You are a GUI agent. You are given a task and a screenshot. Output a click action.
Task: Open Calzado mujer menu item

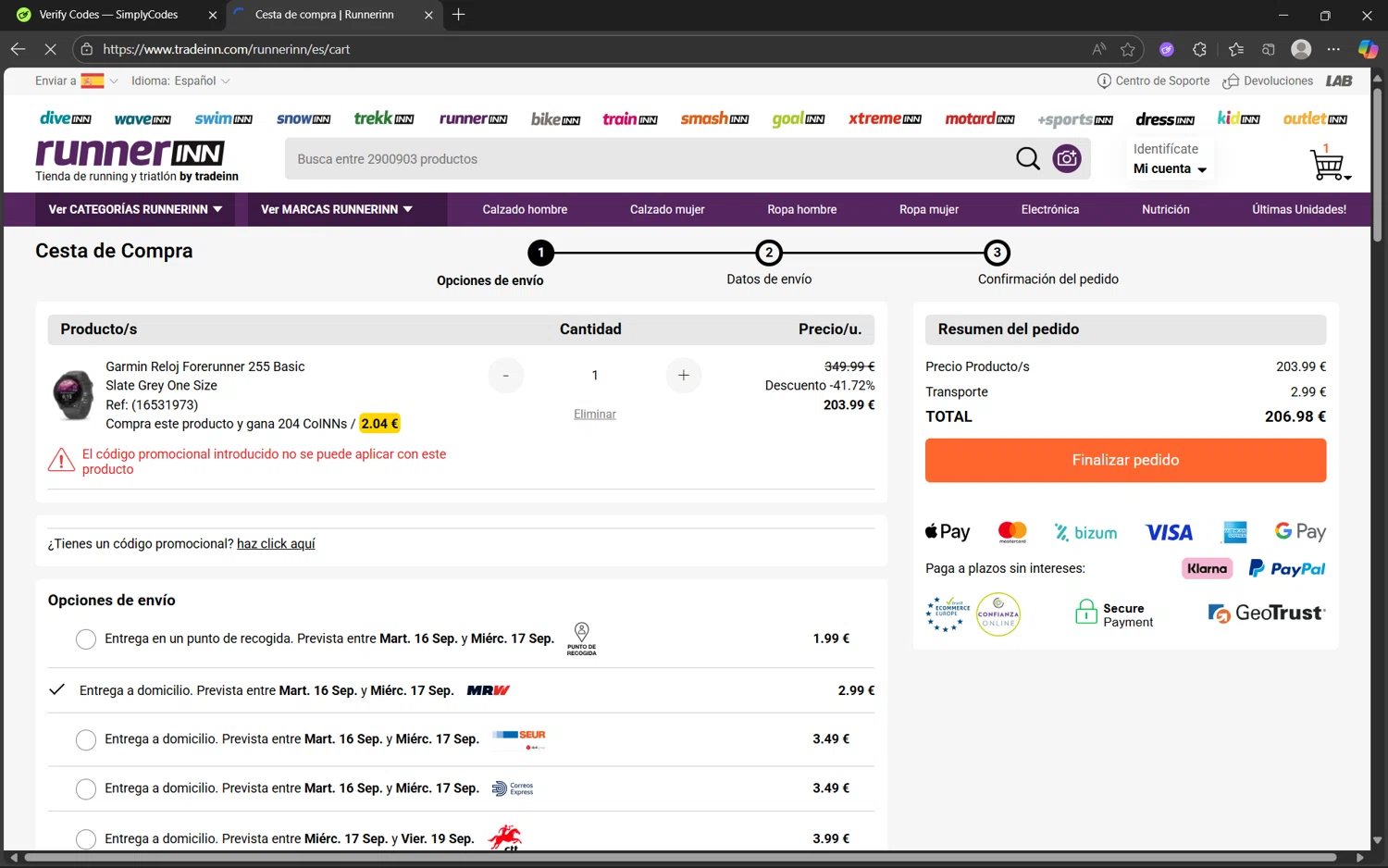tap(667, 209)
